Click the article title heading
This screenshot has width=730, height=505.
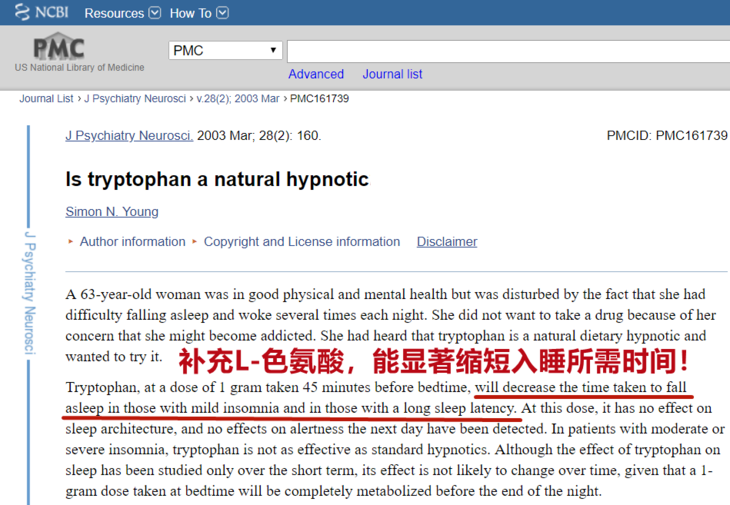pyautogui.click(x=217, y=180)
